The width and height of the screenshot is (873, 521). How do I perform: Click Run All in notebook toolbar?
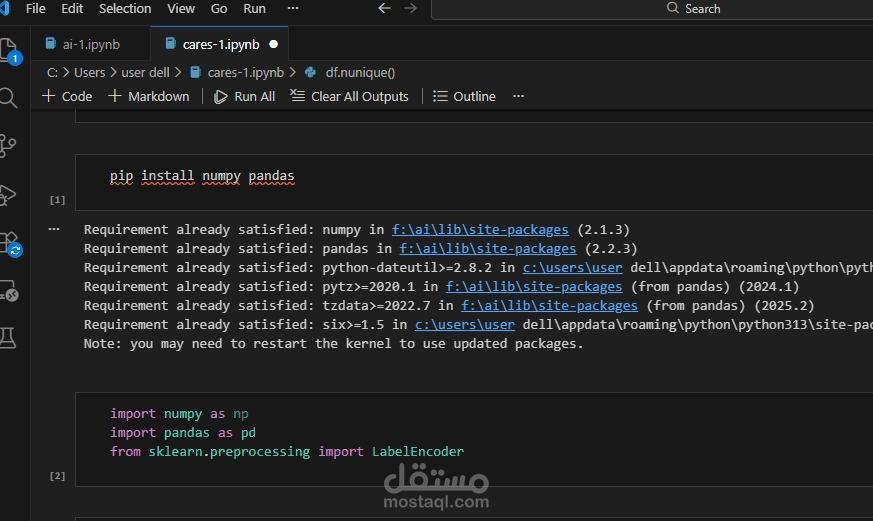tap(244, 96)
